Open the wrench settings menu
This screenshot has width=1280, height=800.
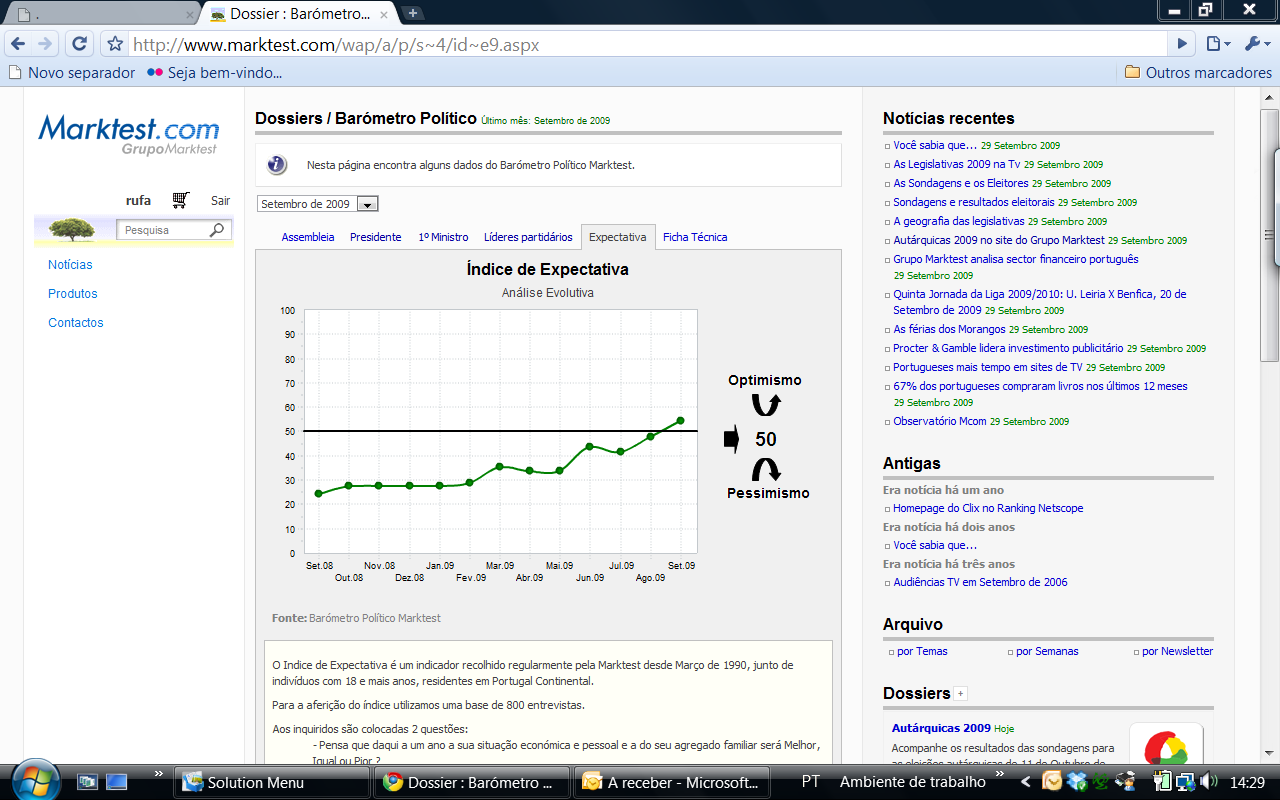(1256, 44)
